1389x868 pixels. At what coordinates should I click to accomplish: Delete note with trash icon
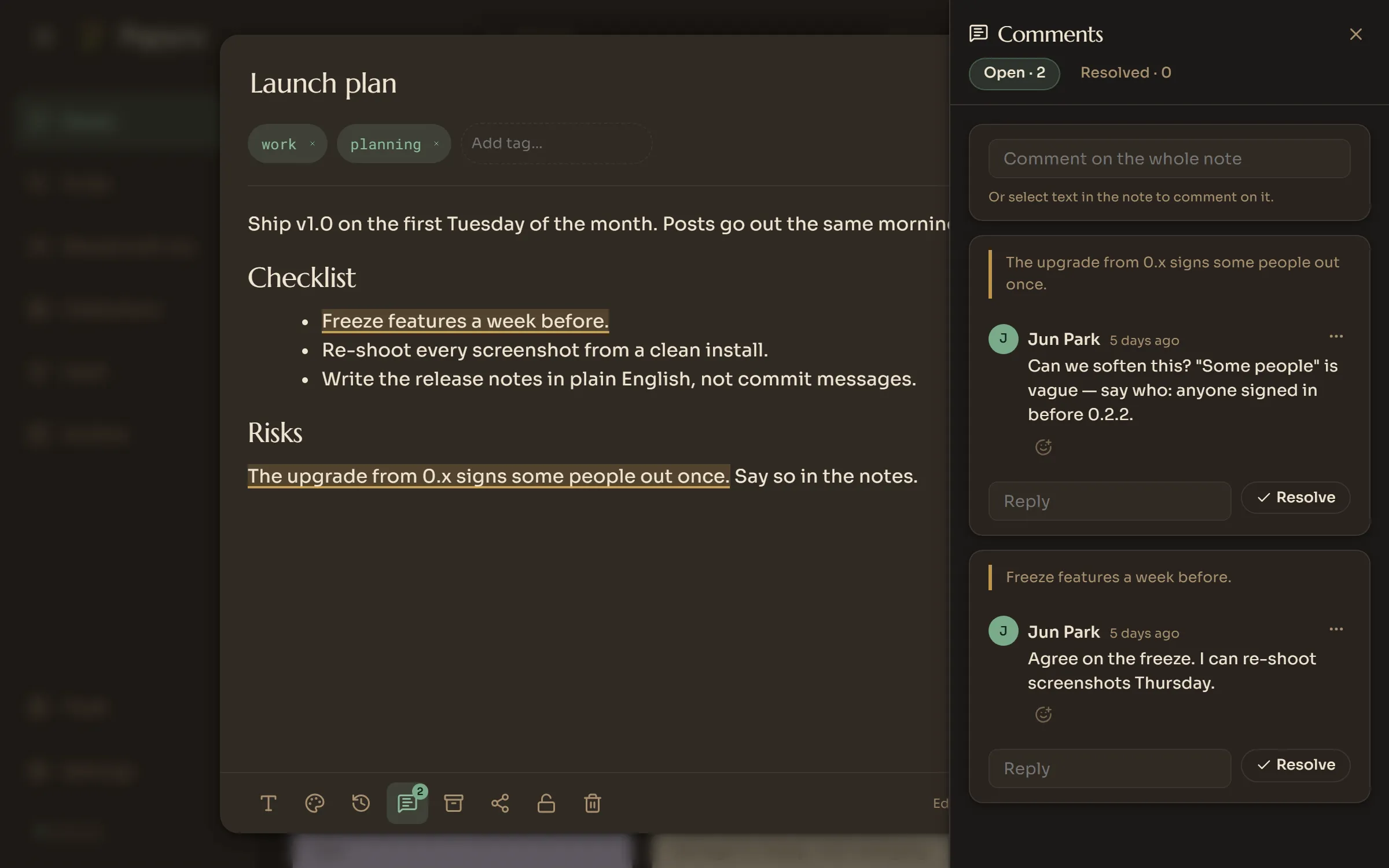coord(592,803)
